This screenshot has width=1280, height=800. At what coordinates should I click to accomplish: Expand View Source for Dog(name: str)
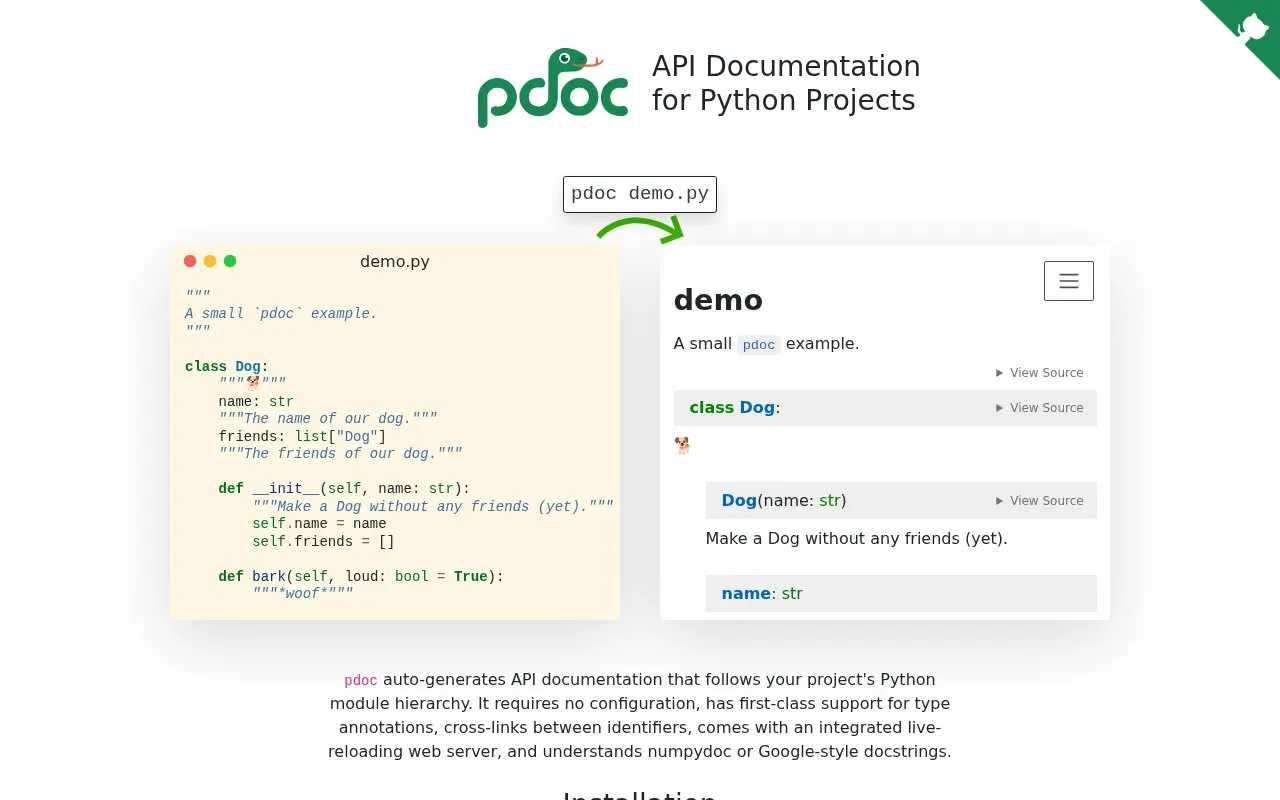(1039, 501)
